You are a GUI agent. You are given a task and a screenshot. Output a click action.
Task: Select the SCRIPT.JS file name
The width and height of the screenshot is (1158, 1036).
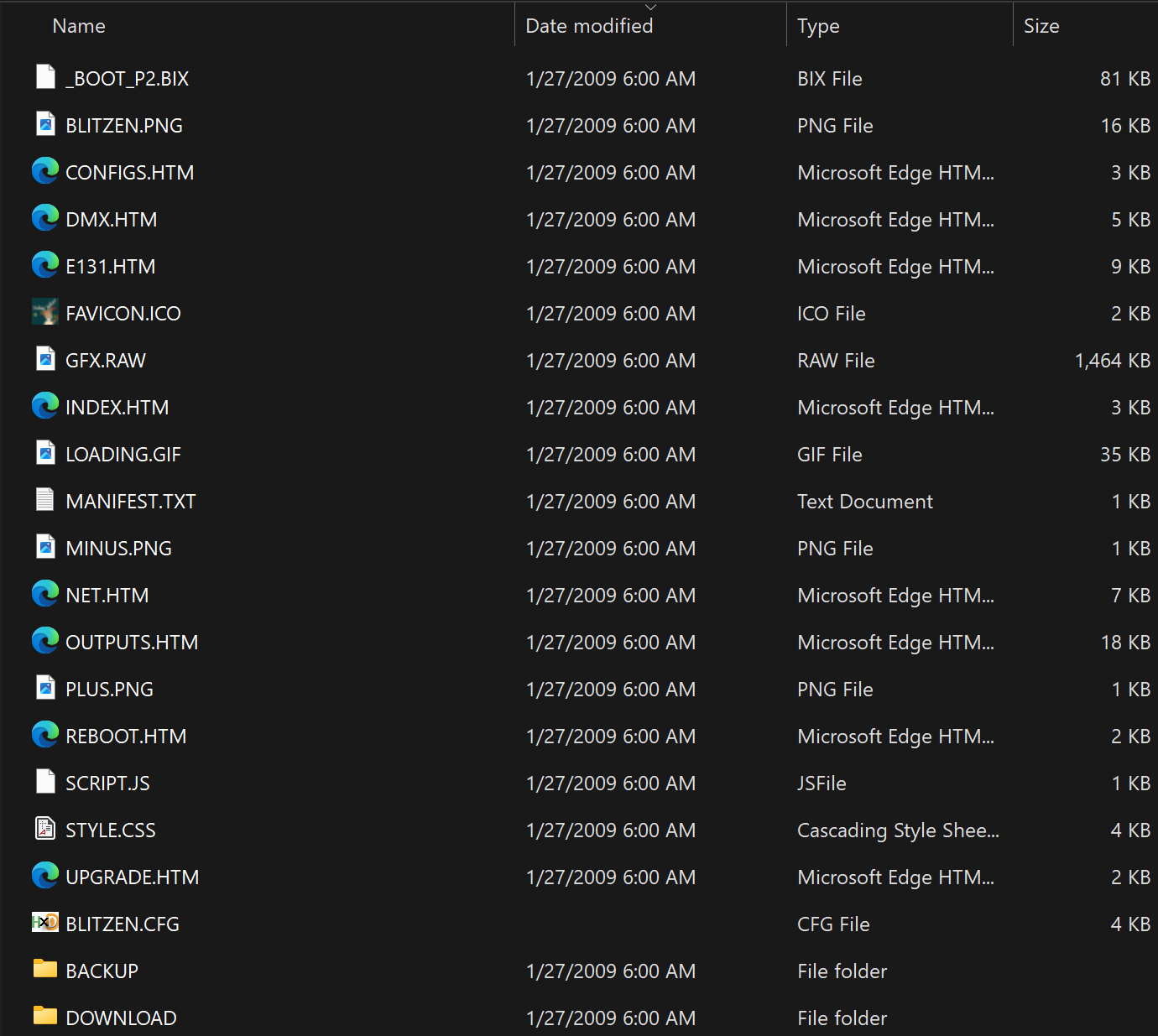[107, 784]
